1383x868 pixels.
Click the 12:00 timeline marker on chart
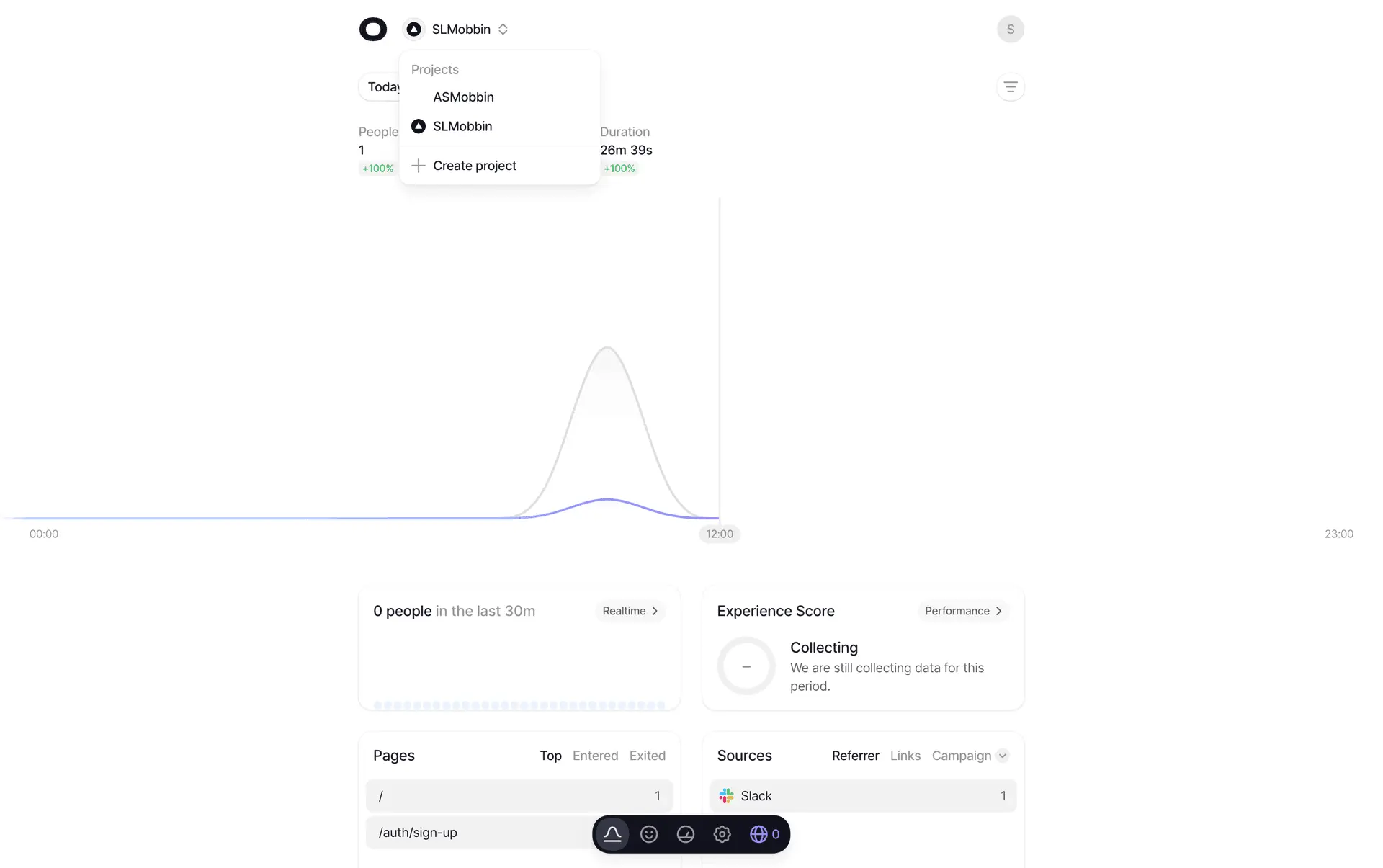tap(719, 534)
